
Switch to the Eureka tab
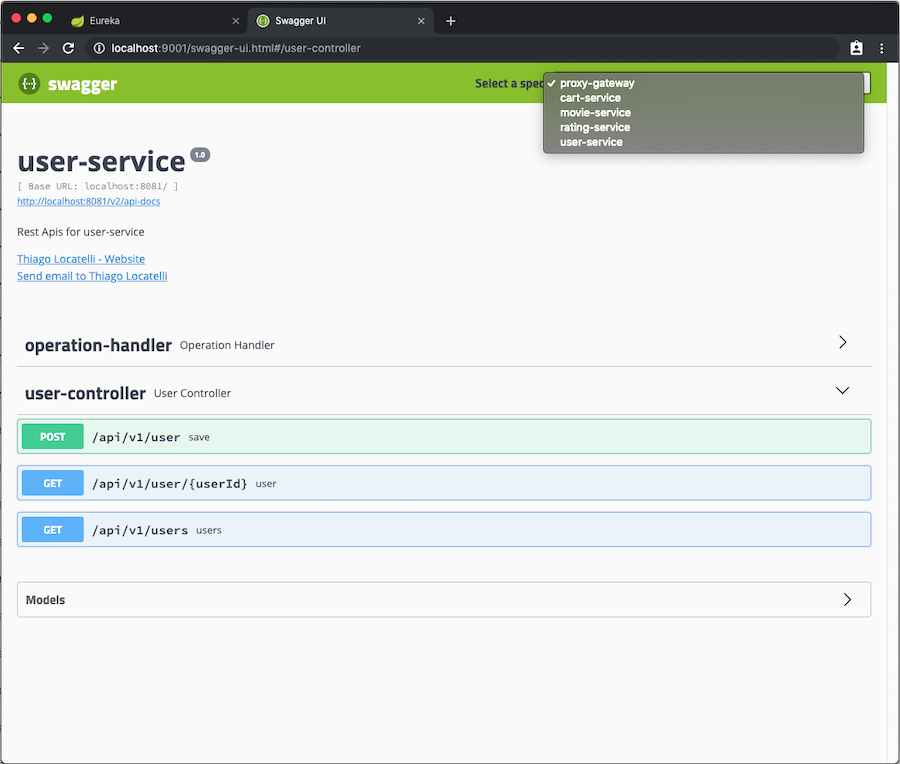point(155,21)
